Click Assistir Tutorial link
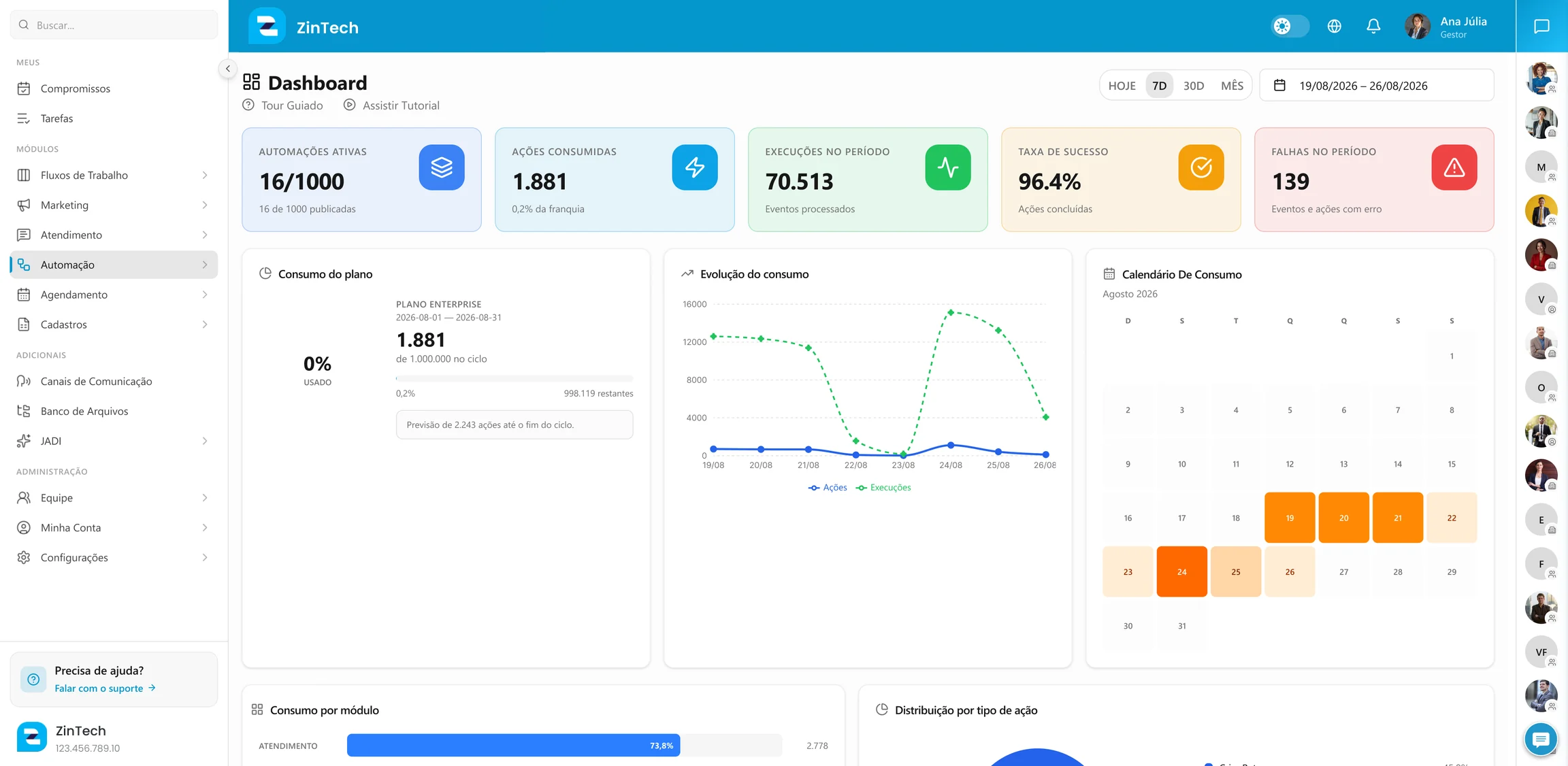The width and height of the screenshot is (1568, 766). pos(392,105)
